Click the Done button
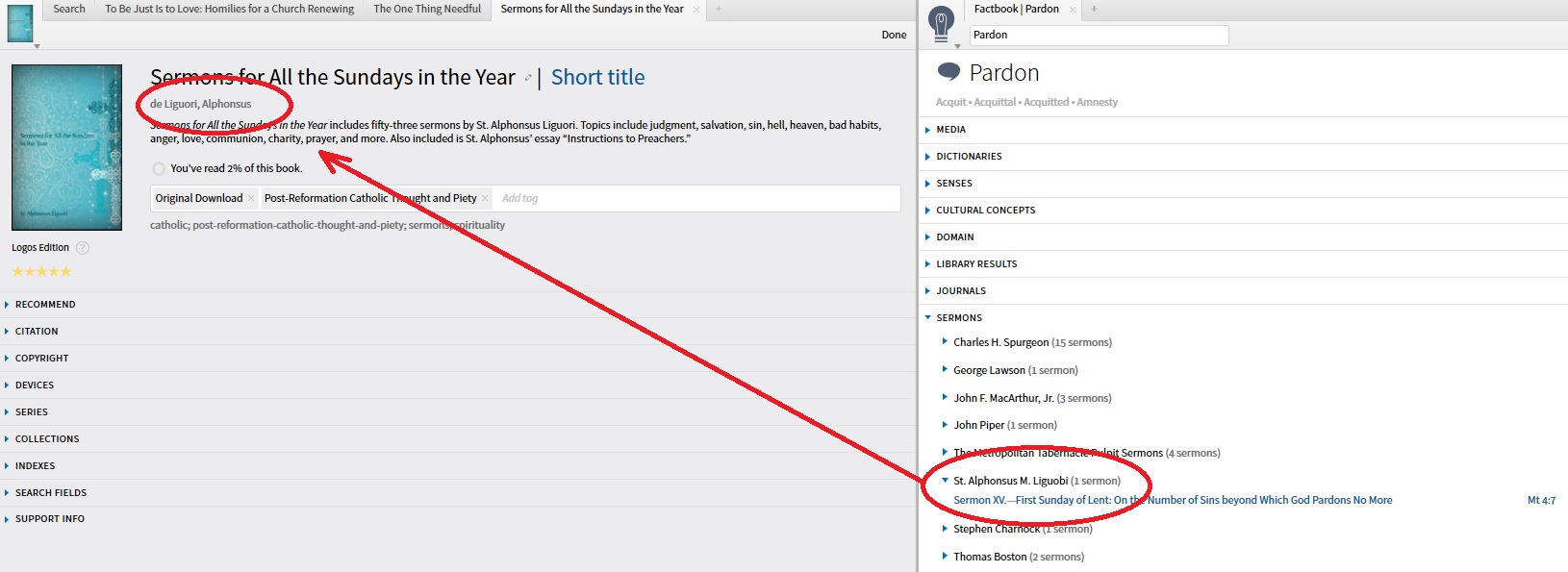The image size is (1568, 572). click(x=894, y=35)
